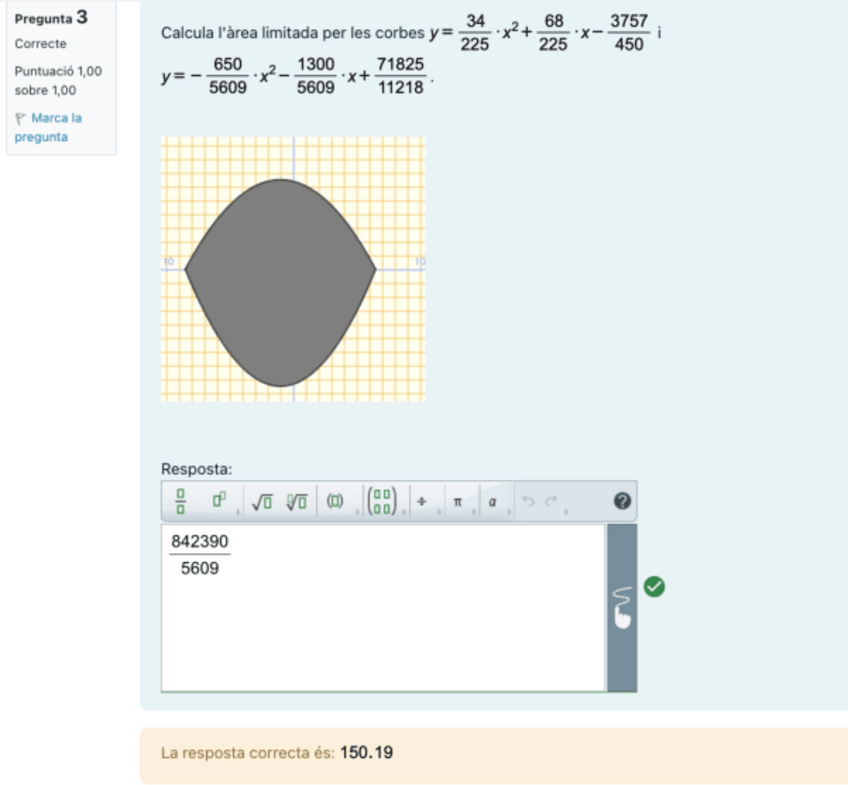Open the equation editor help icon
Image resolution: width=848 pixels, height=785 pixels.
[x=621, y=502]
